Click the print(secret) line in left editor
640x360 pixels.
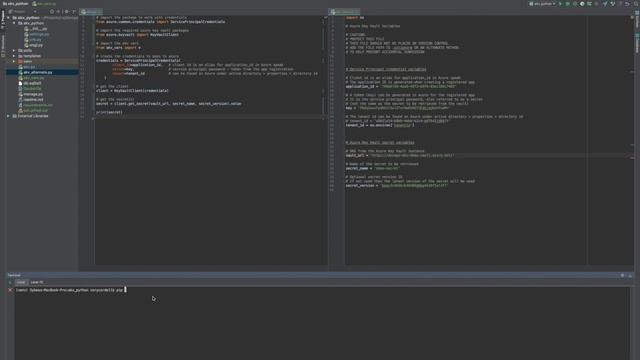[109, 112]
